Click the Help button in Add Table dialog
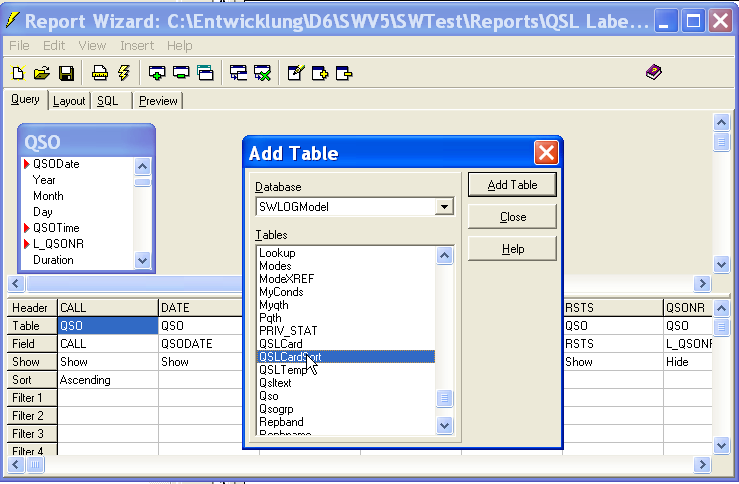739x484 pixels. point(512,249)
